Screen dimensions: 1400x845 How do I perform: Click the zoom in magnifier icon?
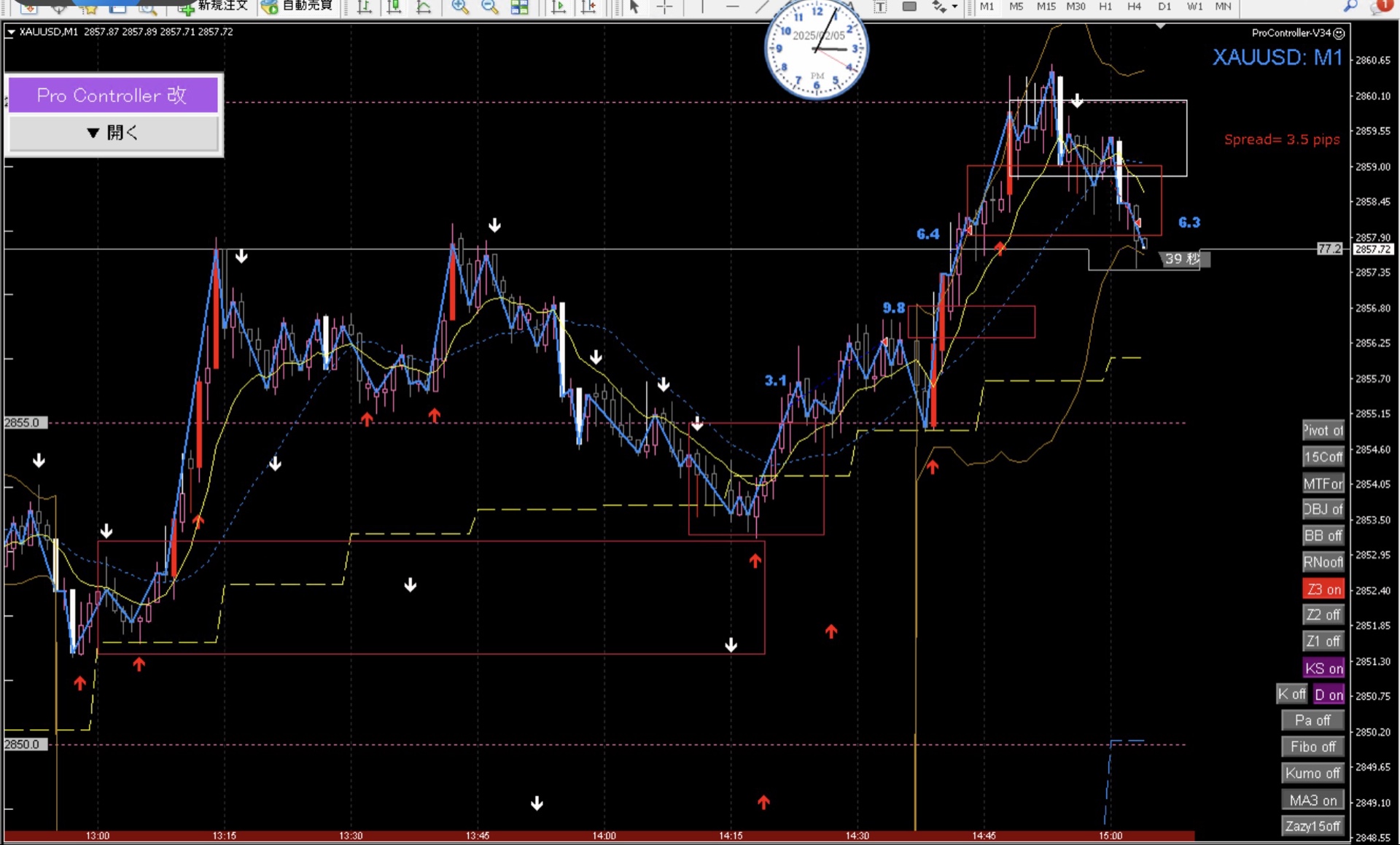(460, 7)
